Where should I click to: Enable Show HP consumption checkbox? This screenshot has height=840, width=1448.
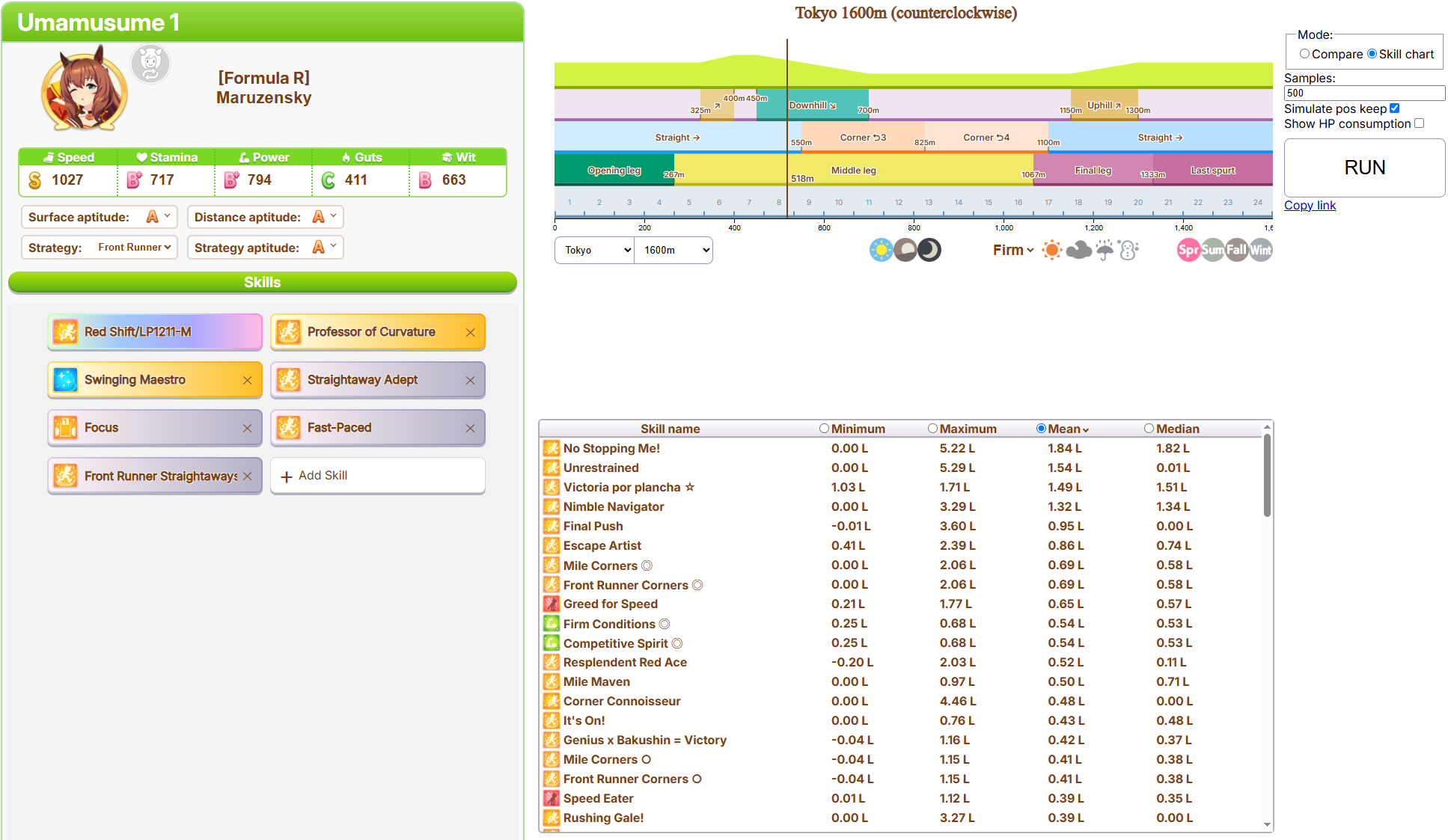click(x=1419, y=123)
